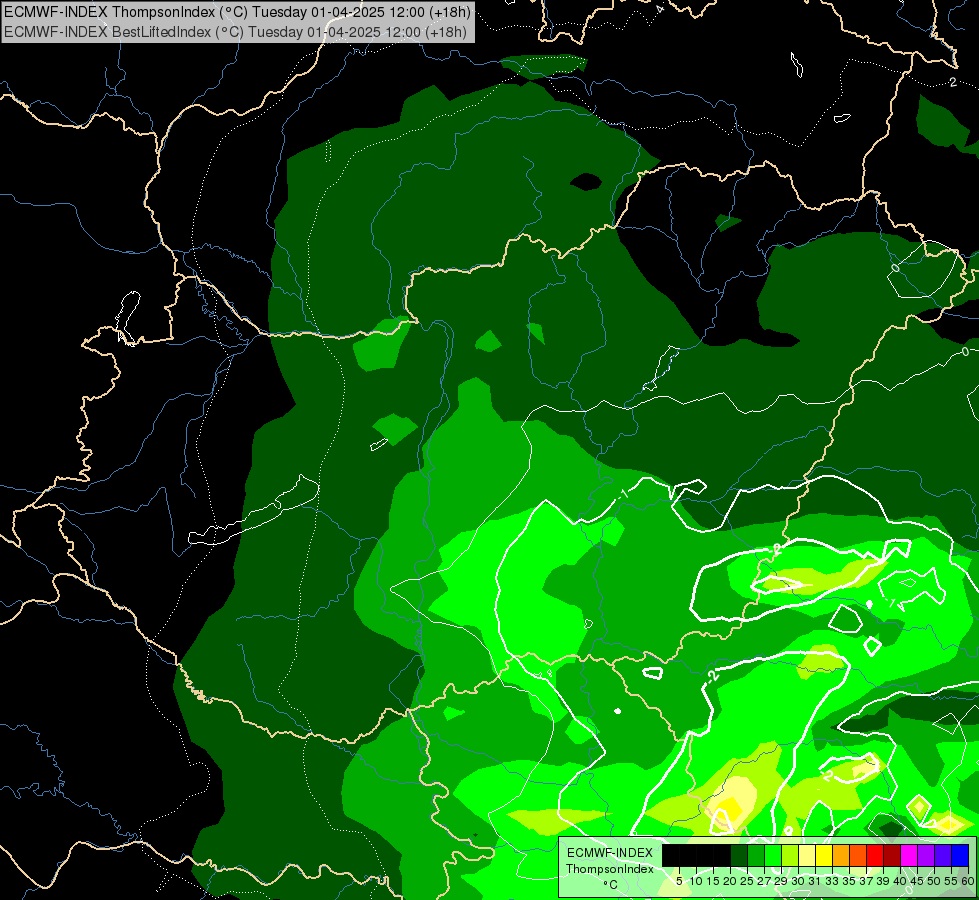Click legend tick value 27
The image size is (979, 900).
[x=764, y=881]
